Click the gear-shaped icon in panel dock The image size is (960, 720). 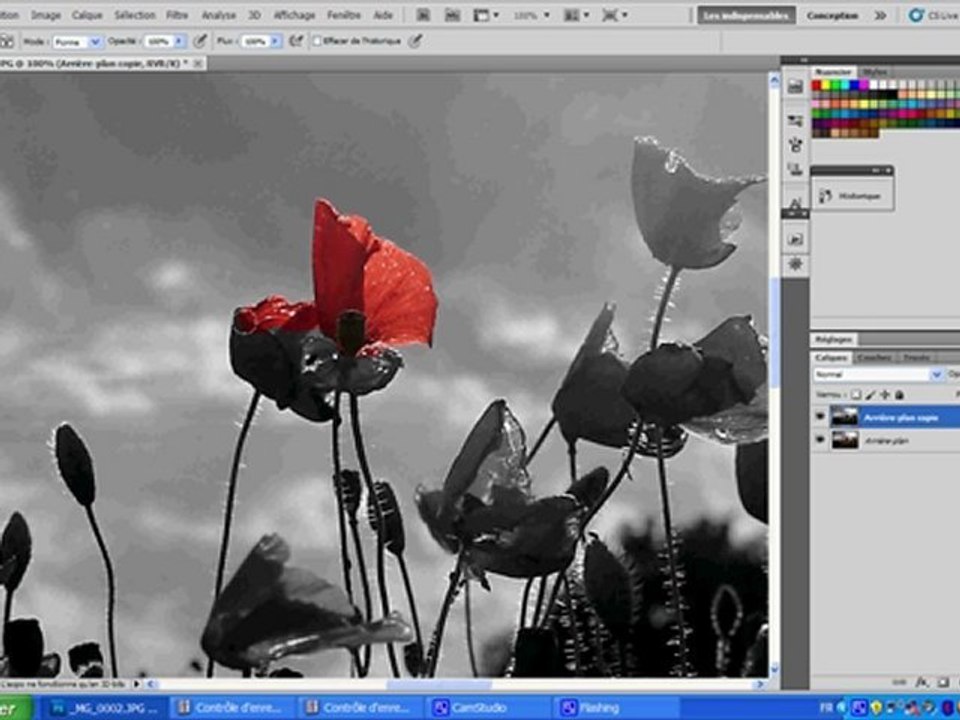pos(795,264)
